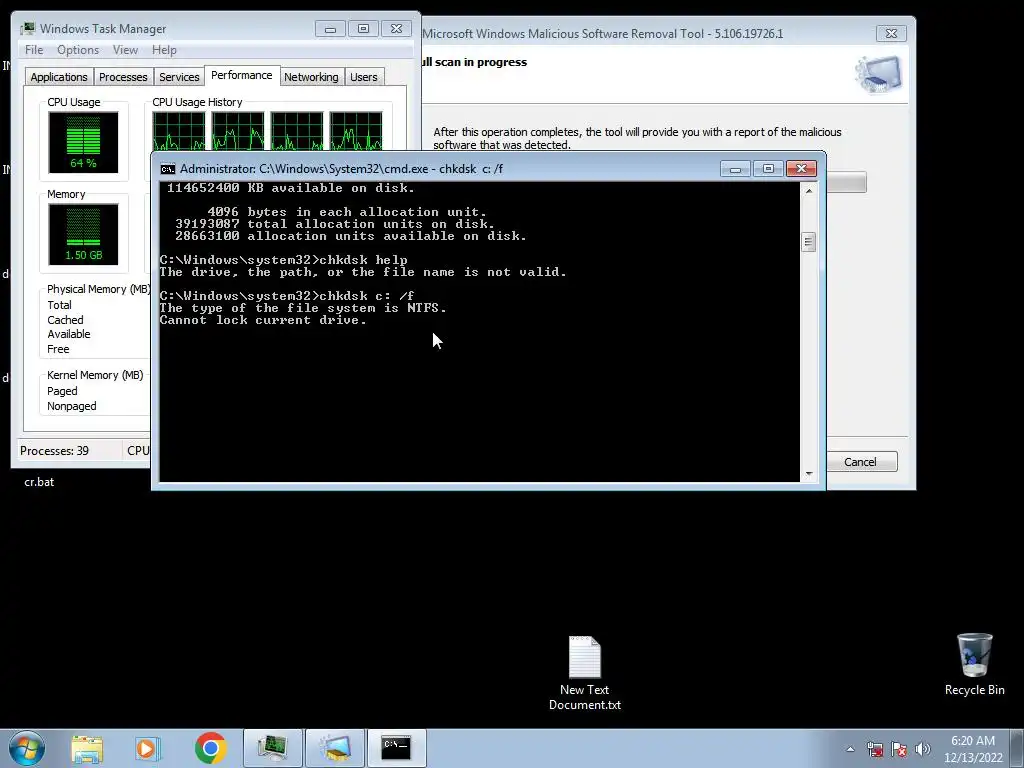This screenshot has width=1024, height=768.
Task: Close the cmd.exe window
Action: pyautogui.click(x=801, y=169)
